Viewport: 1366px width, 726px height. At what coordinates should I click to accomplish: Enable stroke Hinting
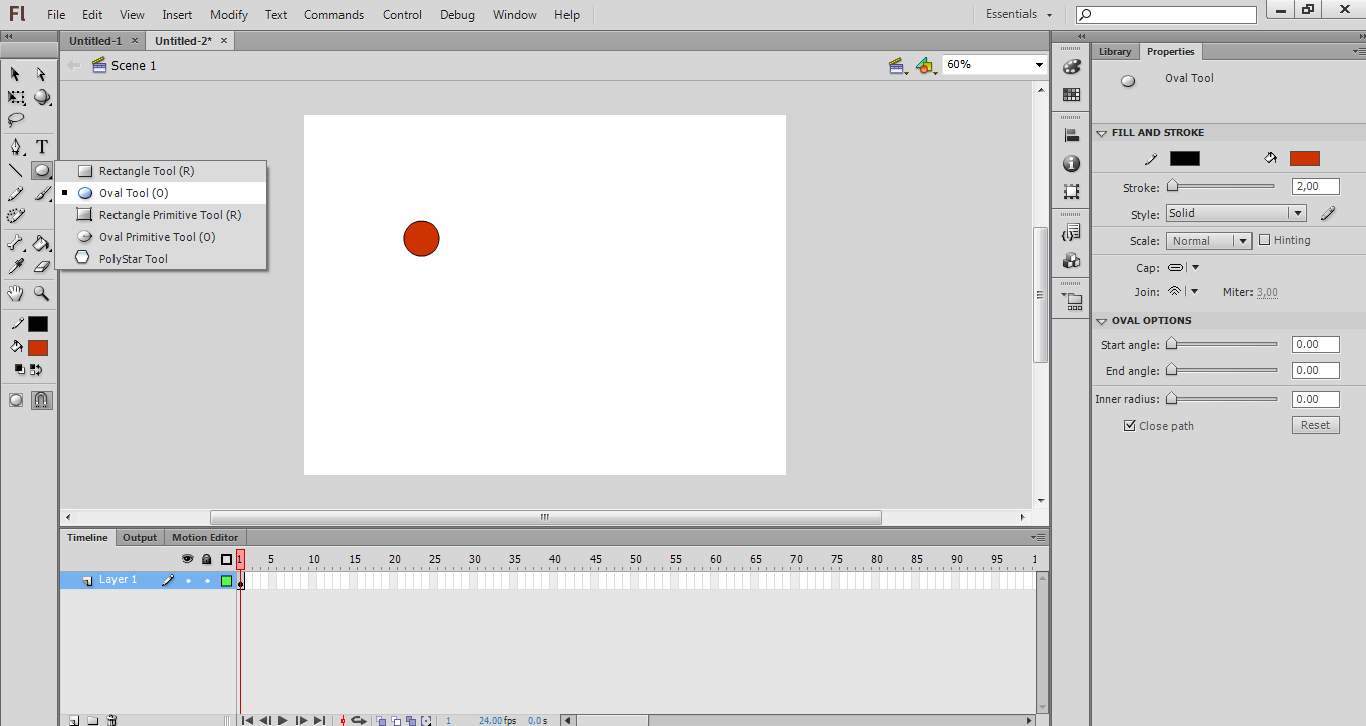coord(1265,239)
